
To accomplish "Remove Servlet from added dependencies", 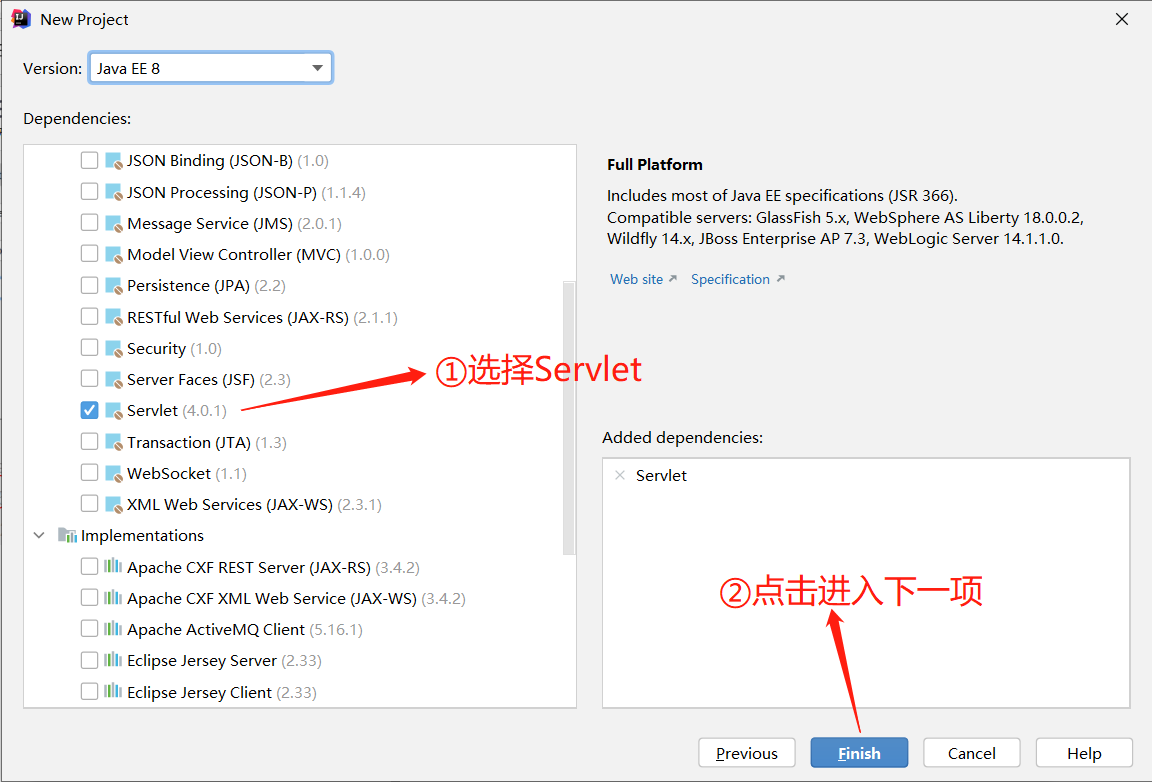I will 620,476.
